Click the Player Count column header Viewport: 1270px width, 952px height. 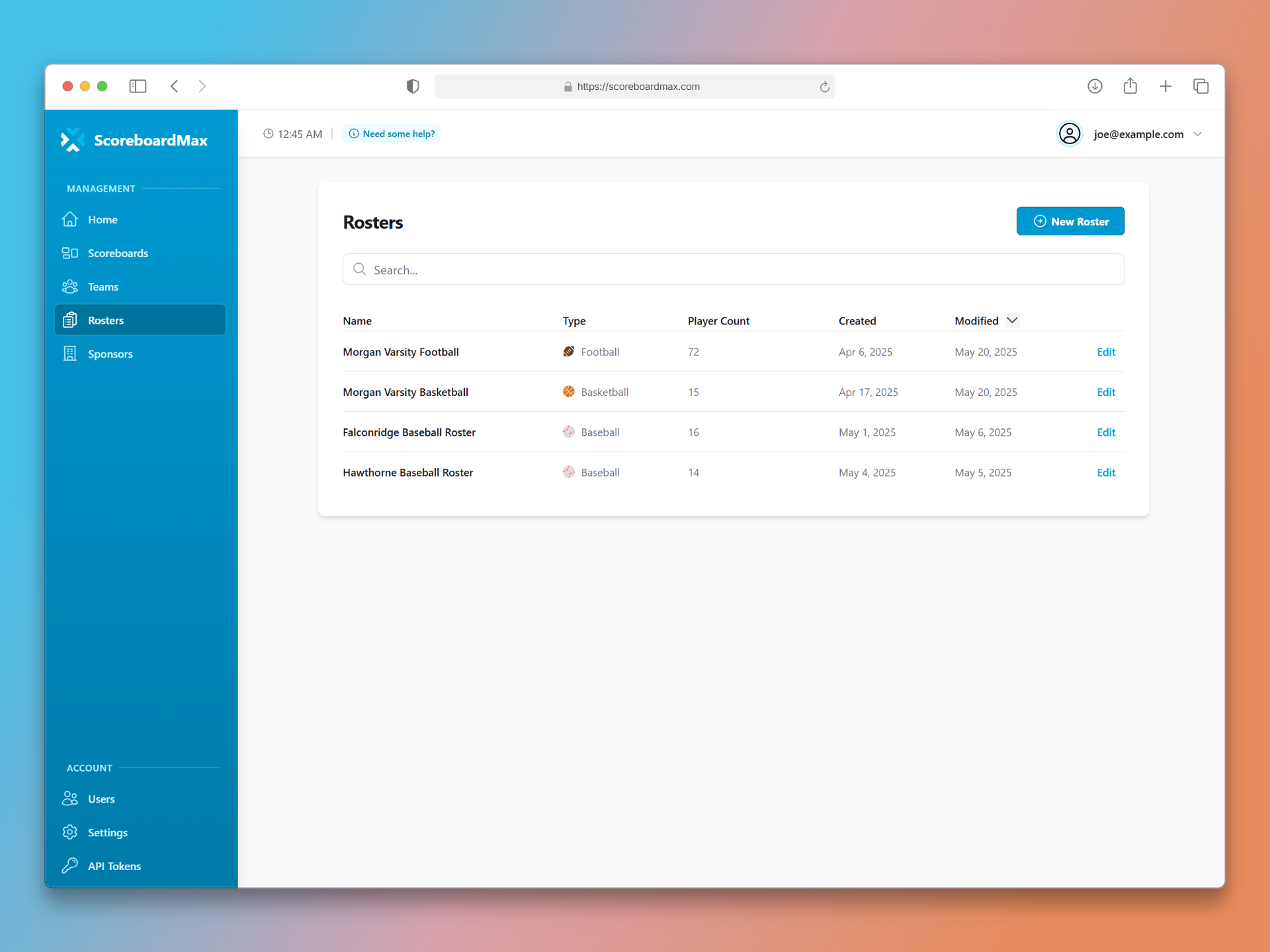718,321
